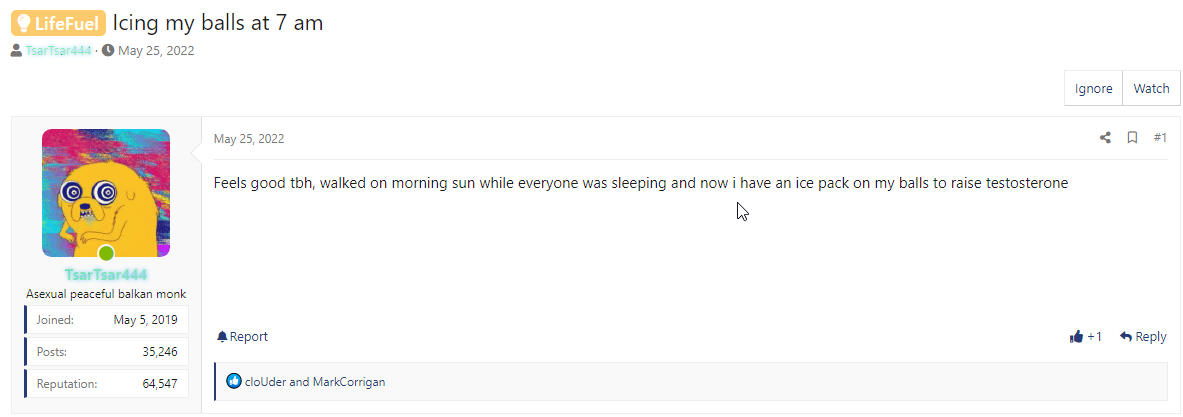Open TsarTsar444 username below avatar
1183x417 pixels.
click(x=106, y=274)
